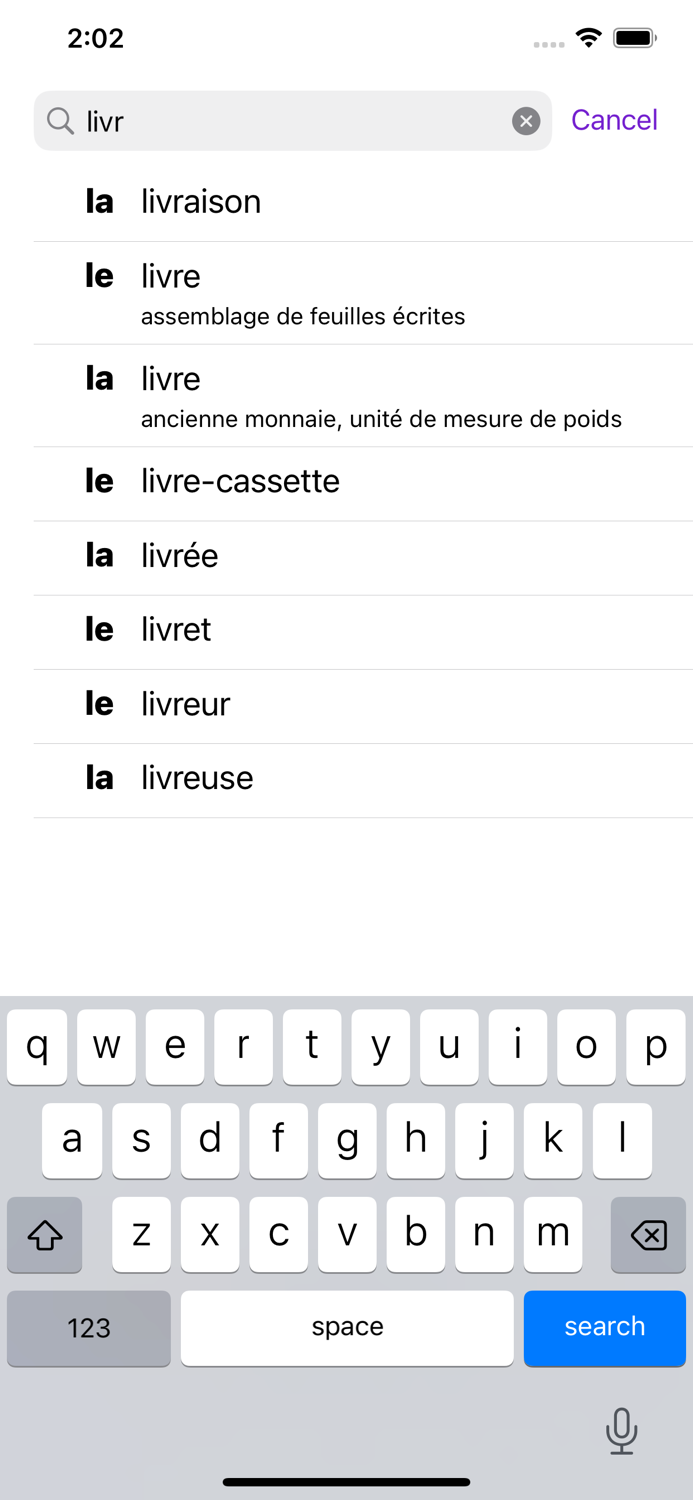Tap the clear (X) icon in search field
This screenshot has height=1500, width=693.
pyautogui.click(x=526, y=121)
